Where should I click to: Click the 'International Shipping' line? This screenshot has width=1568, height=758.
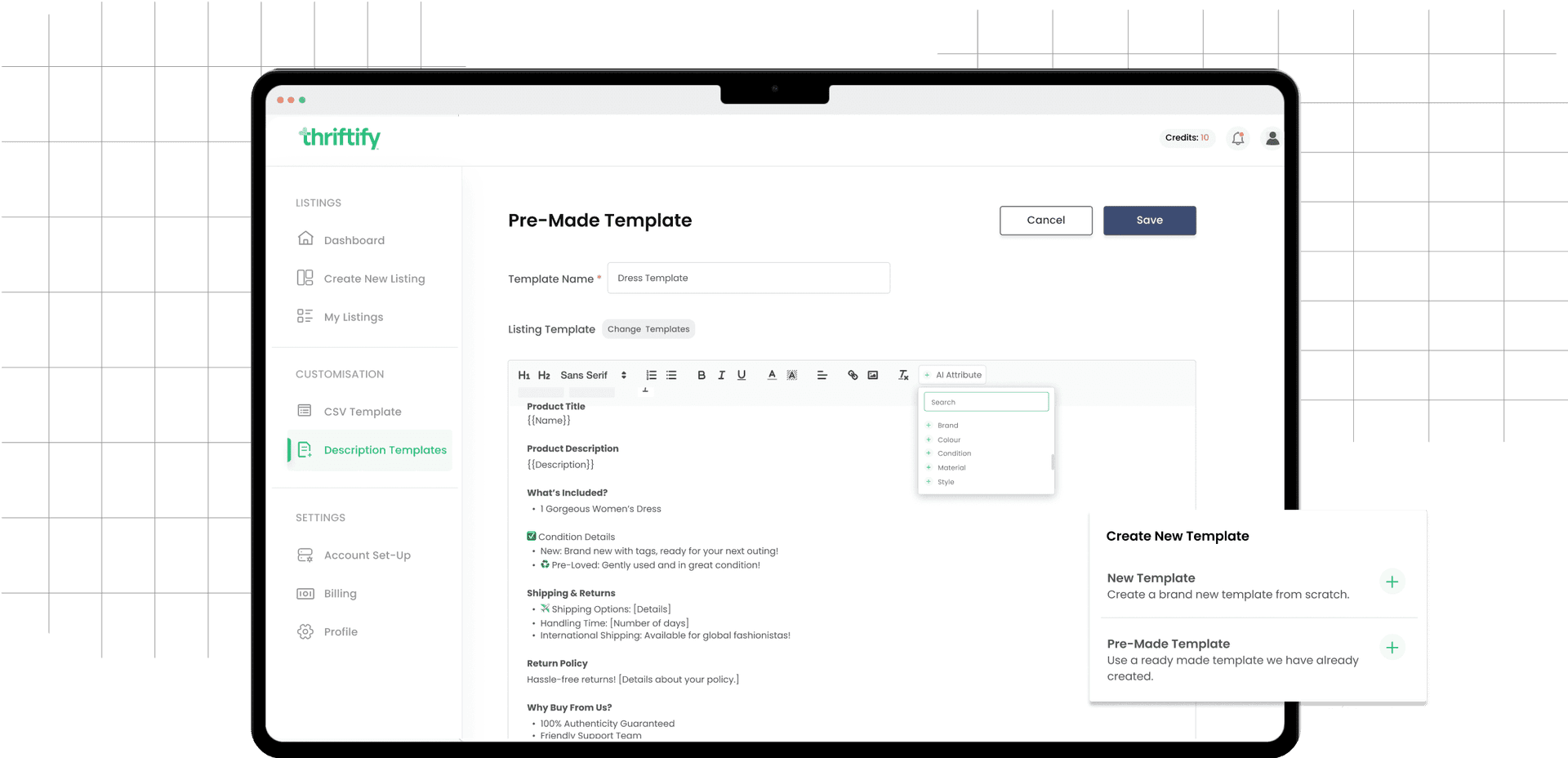[665, 635]
